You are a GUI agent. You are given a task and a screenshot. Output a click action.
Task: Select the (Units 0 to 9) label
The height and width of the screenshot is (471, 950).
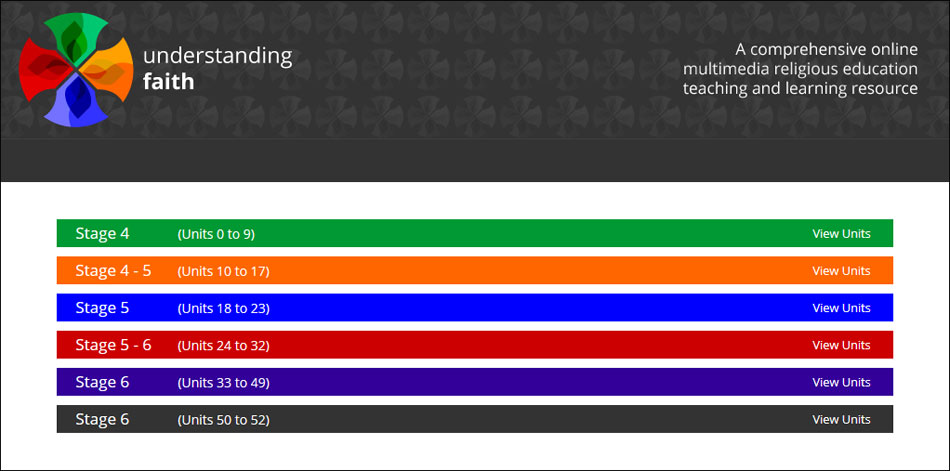[x=216, y=235]
